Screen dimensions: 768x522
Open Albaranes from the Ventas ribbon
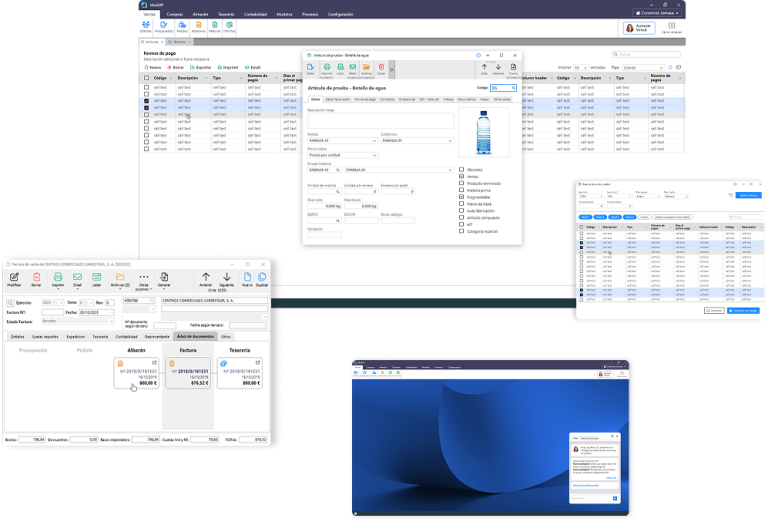198,27
